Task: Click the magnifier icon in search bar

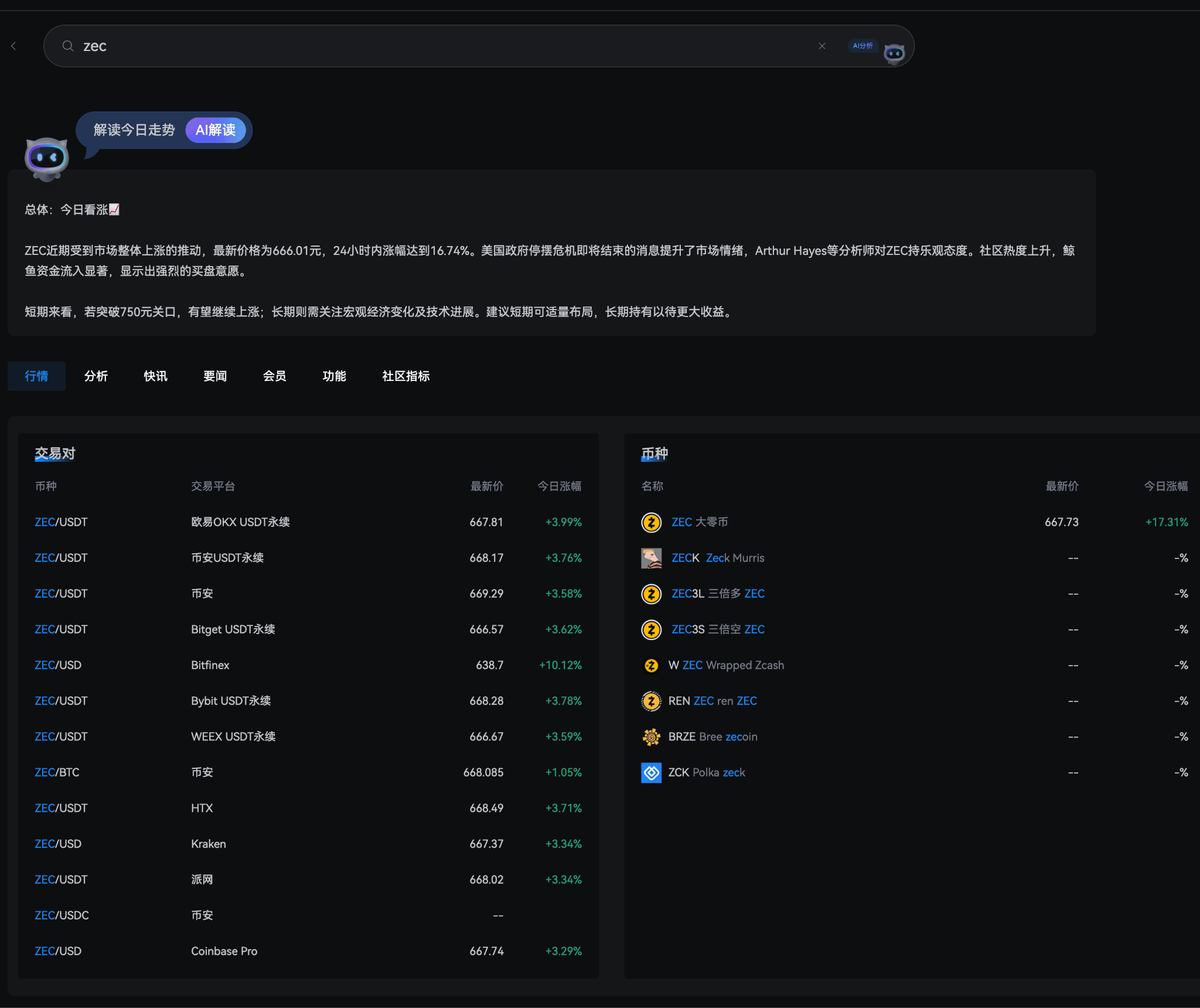Action: (69, 46)
